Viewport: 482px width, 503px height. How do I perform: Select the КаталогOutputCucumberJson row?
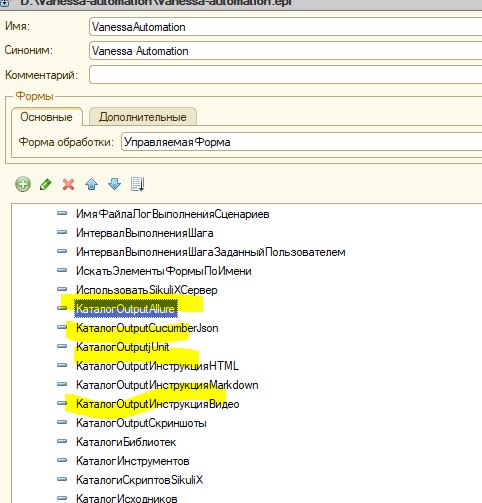147,328
